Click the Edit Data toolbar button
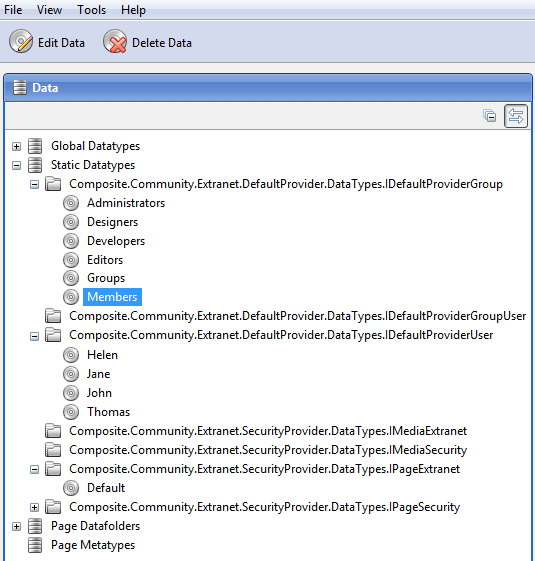Image resolution: width=535 pixels, height=561 pixels. 47,43
